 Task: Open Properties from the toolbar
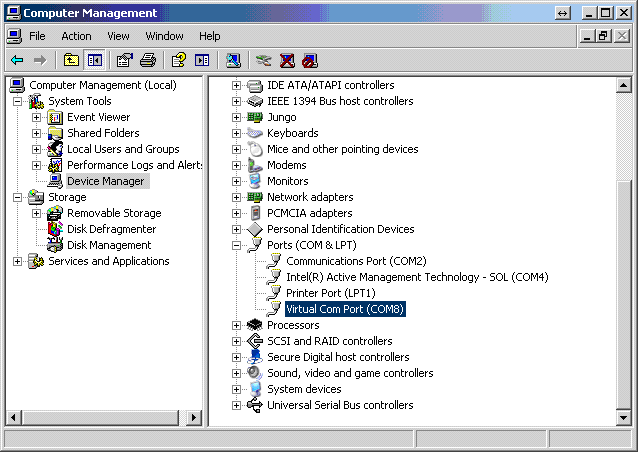coord(125,60)
